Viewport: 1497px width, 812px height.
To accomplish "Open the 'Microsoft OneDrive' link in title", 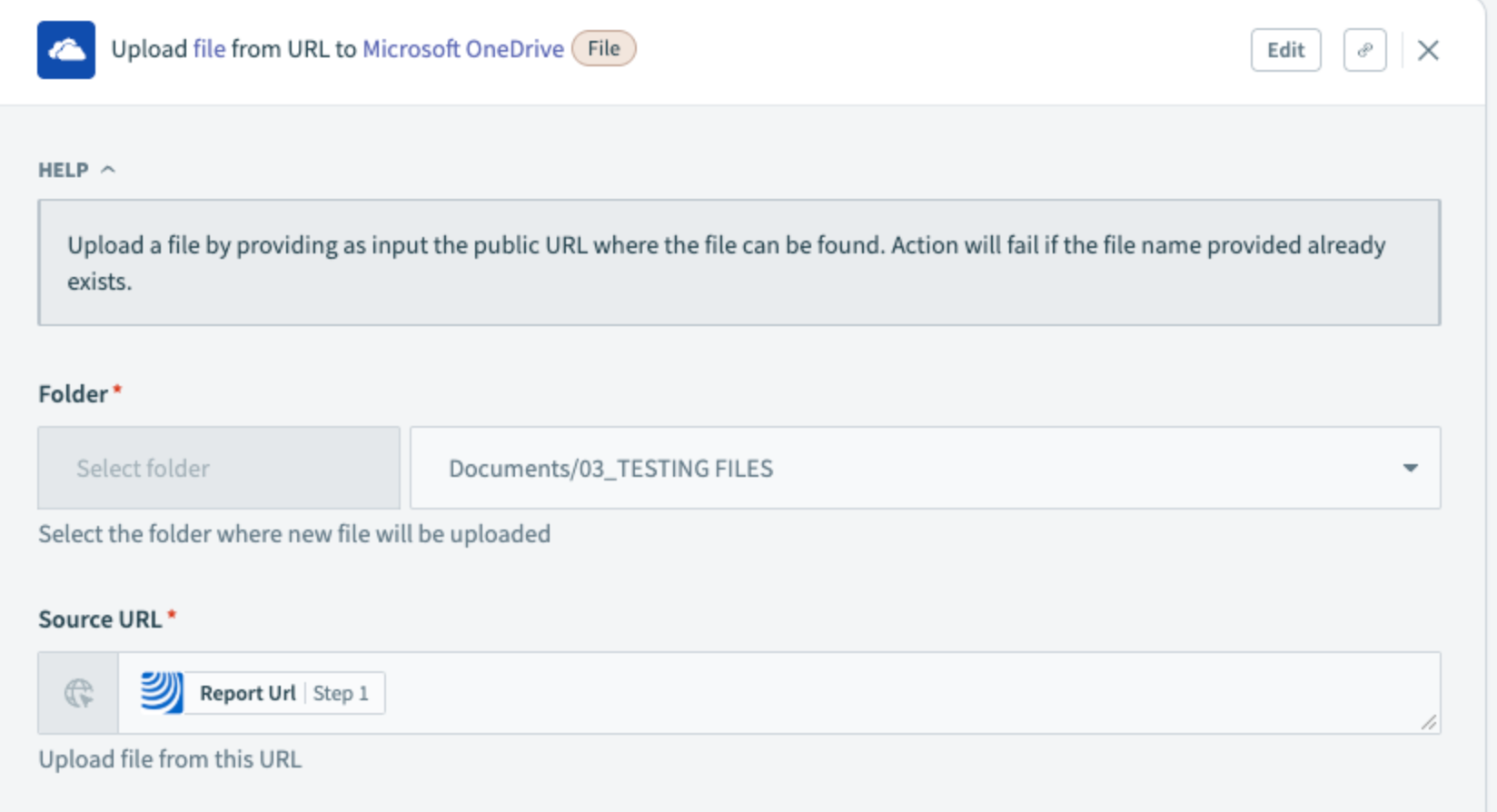I will pyautogui.click(x=463, y=49).
